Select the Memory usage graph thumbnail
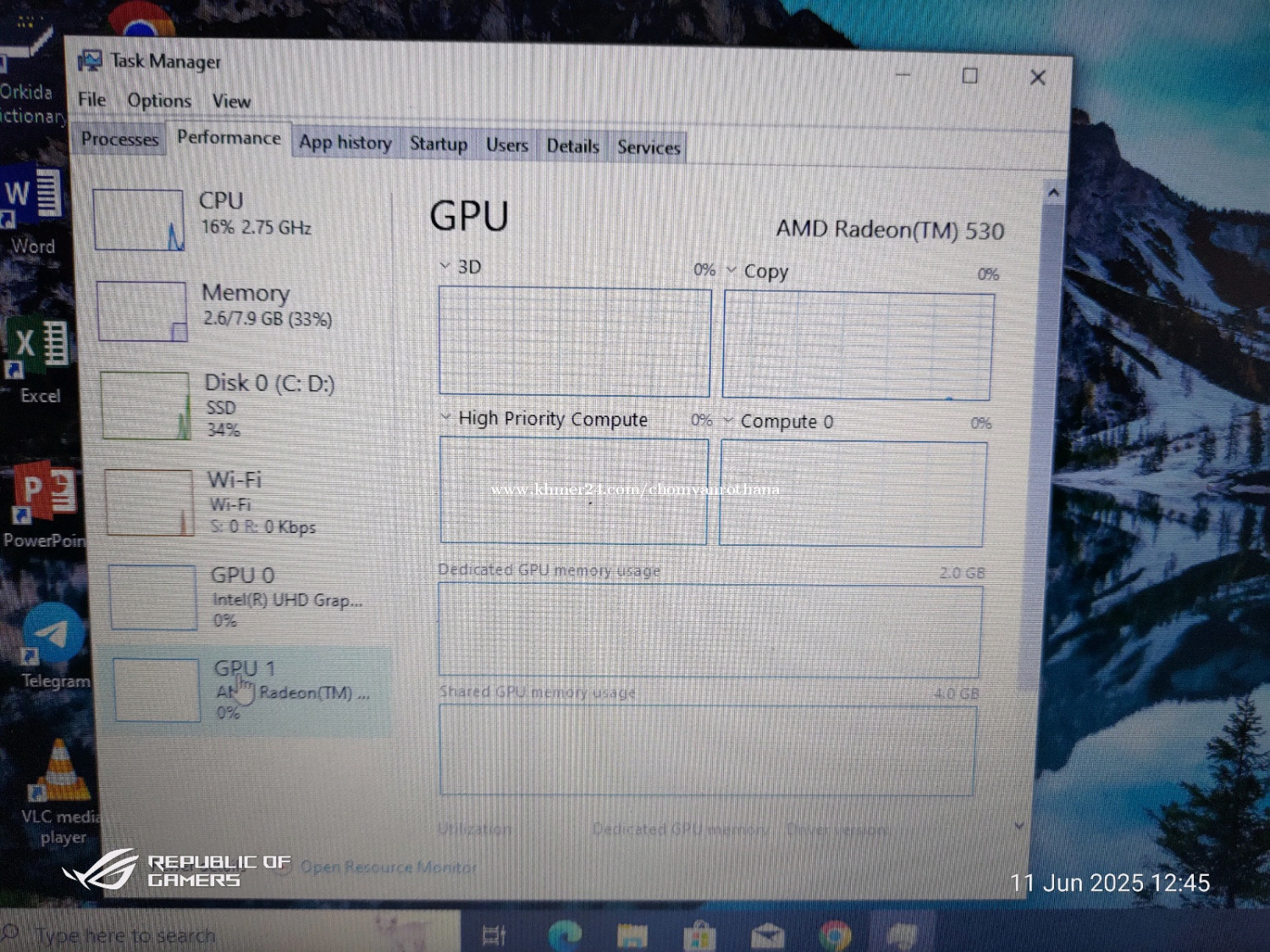The image size is (1270, 952). 141,311
